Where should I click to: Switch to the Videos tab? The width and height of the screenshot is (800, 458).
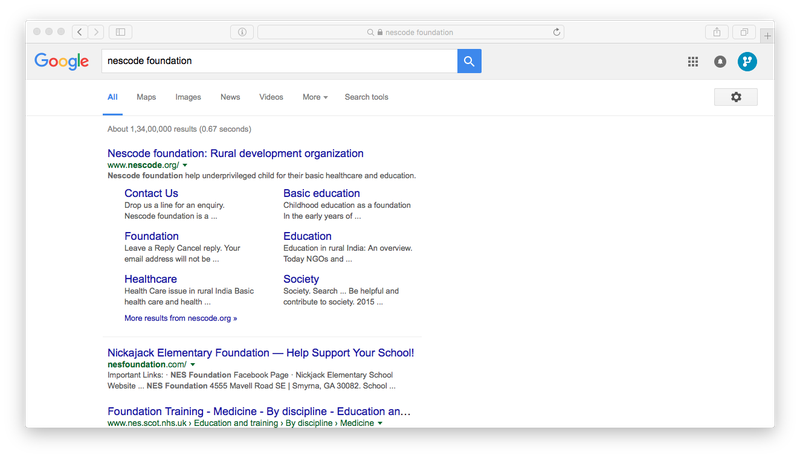pos(271,97)
